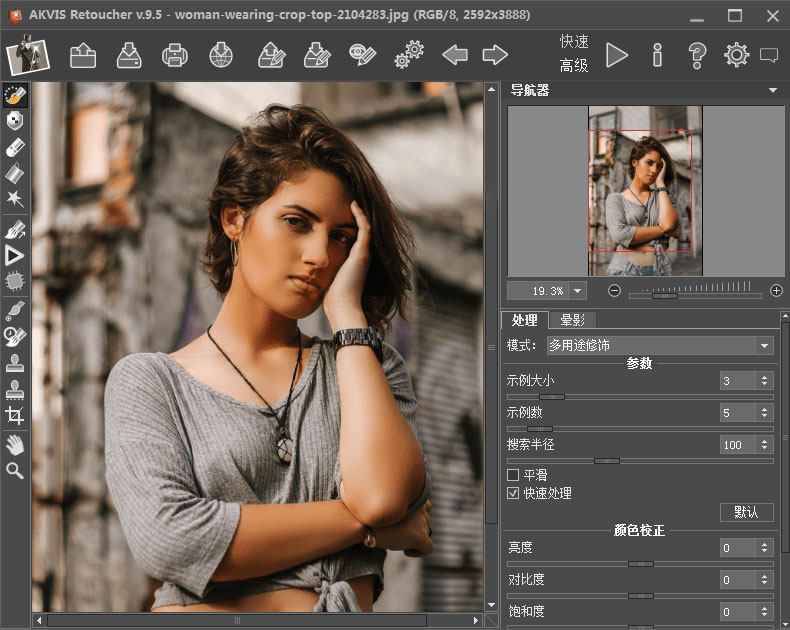Select the 处理 tab
Image resolution: width=790 pixels, height=630 pixels.
pyautogui.click(x=524, y=320)
